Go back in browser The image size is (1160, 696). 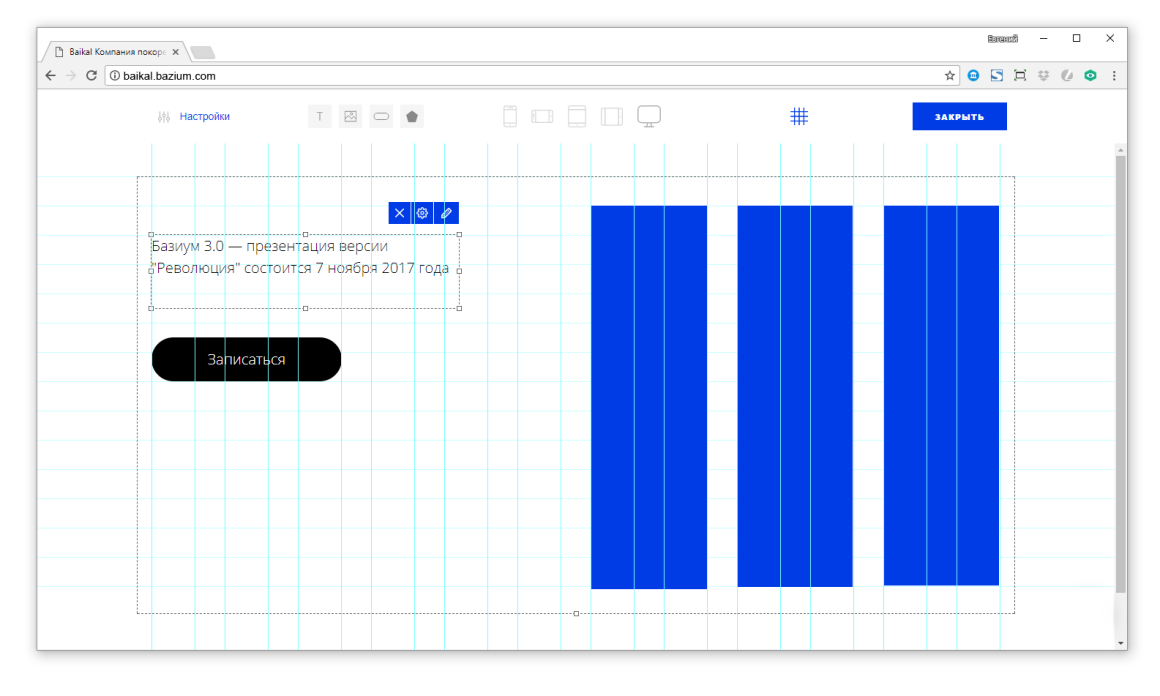pyautogui.click(x=50, y=75)
